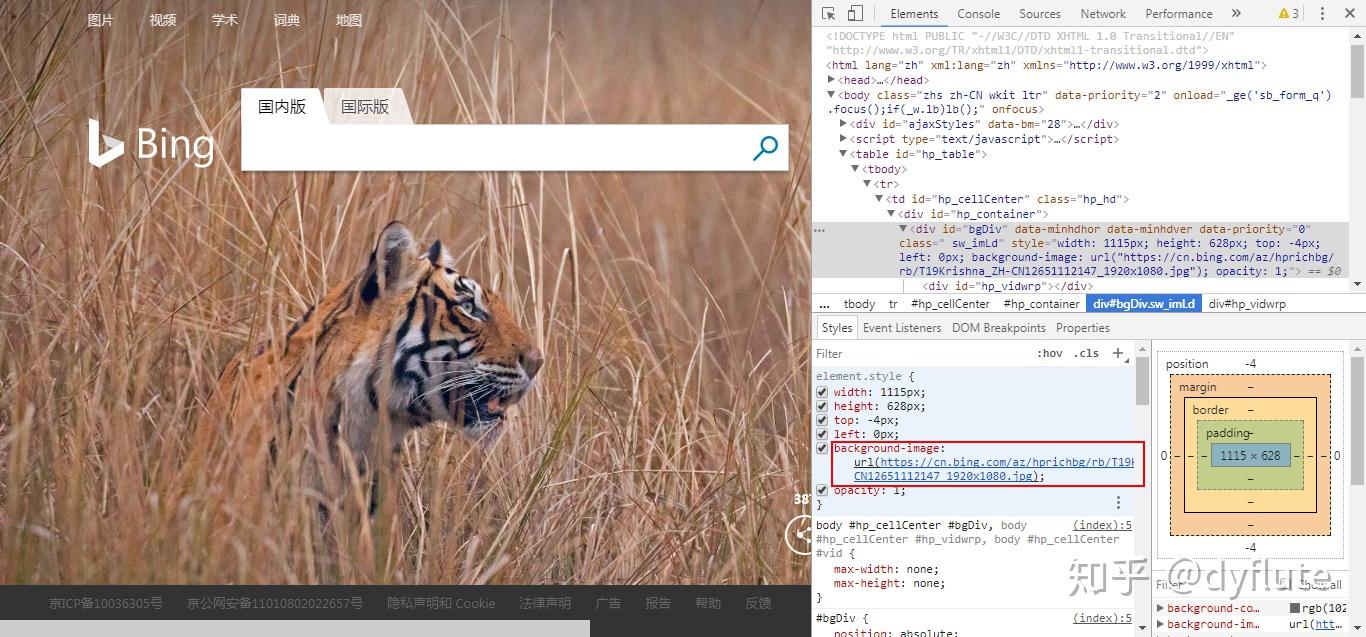The image size is (1366, 637).
Task: Open 学术 link in Bing header
Action: click(x=225, y=20)
